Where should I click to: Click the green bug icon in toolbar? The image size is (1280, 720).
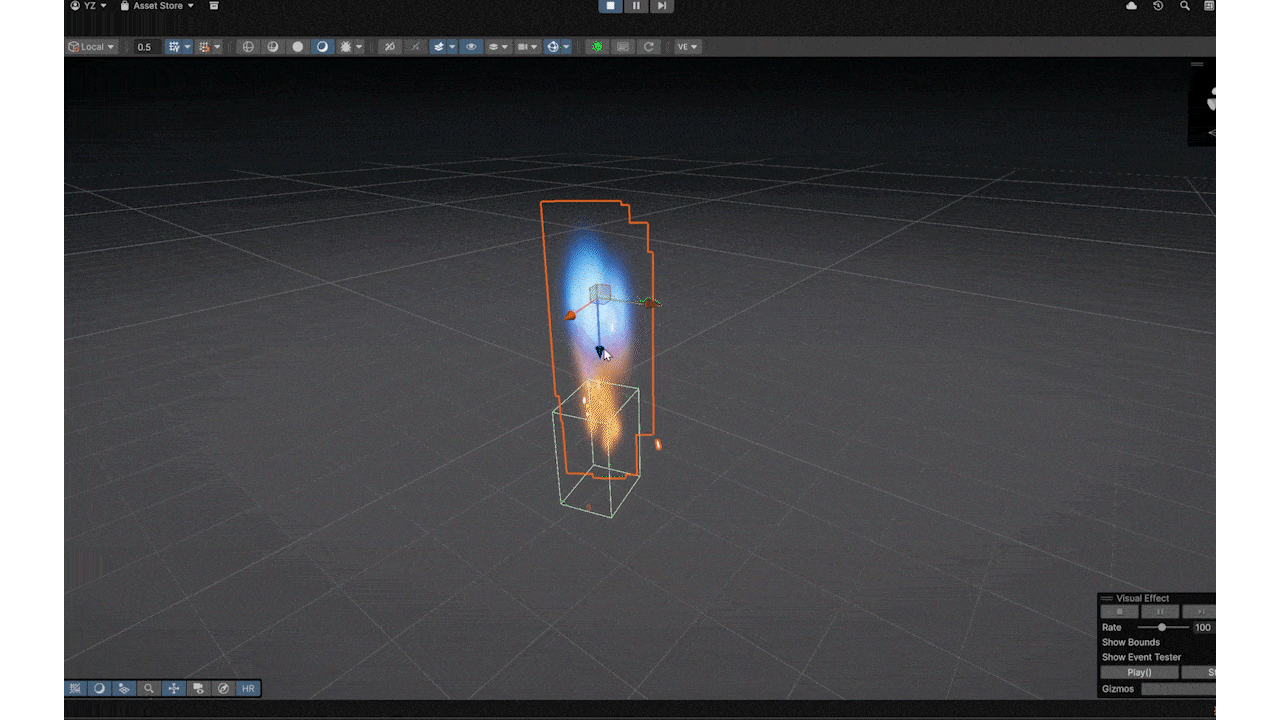tap(598, 47)
